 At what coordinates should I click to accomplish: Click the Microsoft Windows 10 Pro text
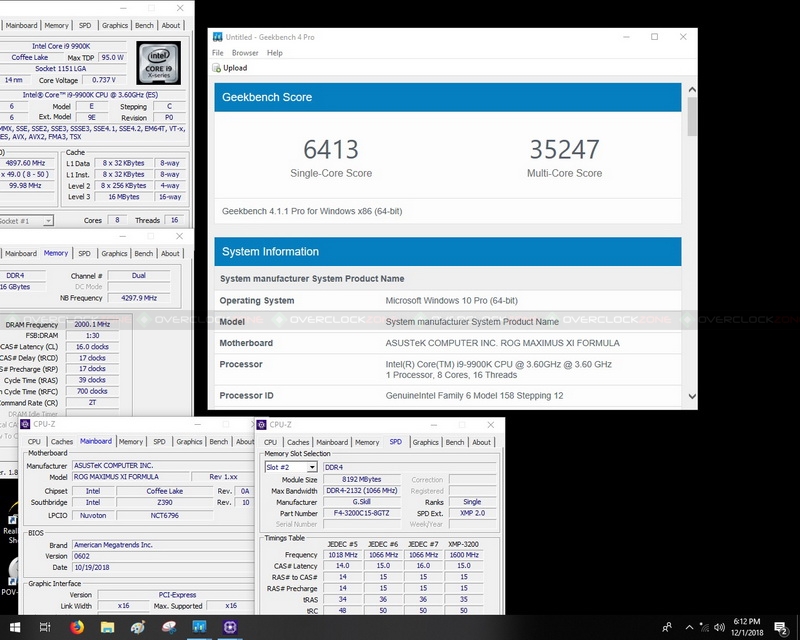451,301
